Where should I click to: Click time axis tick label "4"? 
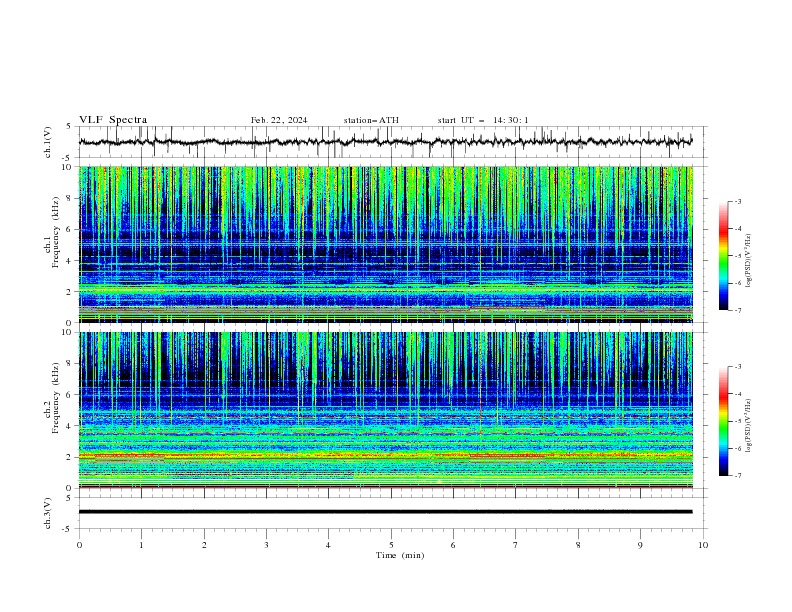(x=328, y=545)
